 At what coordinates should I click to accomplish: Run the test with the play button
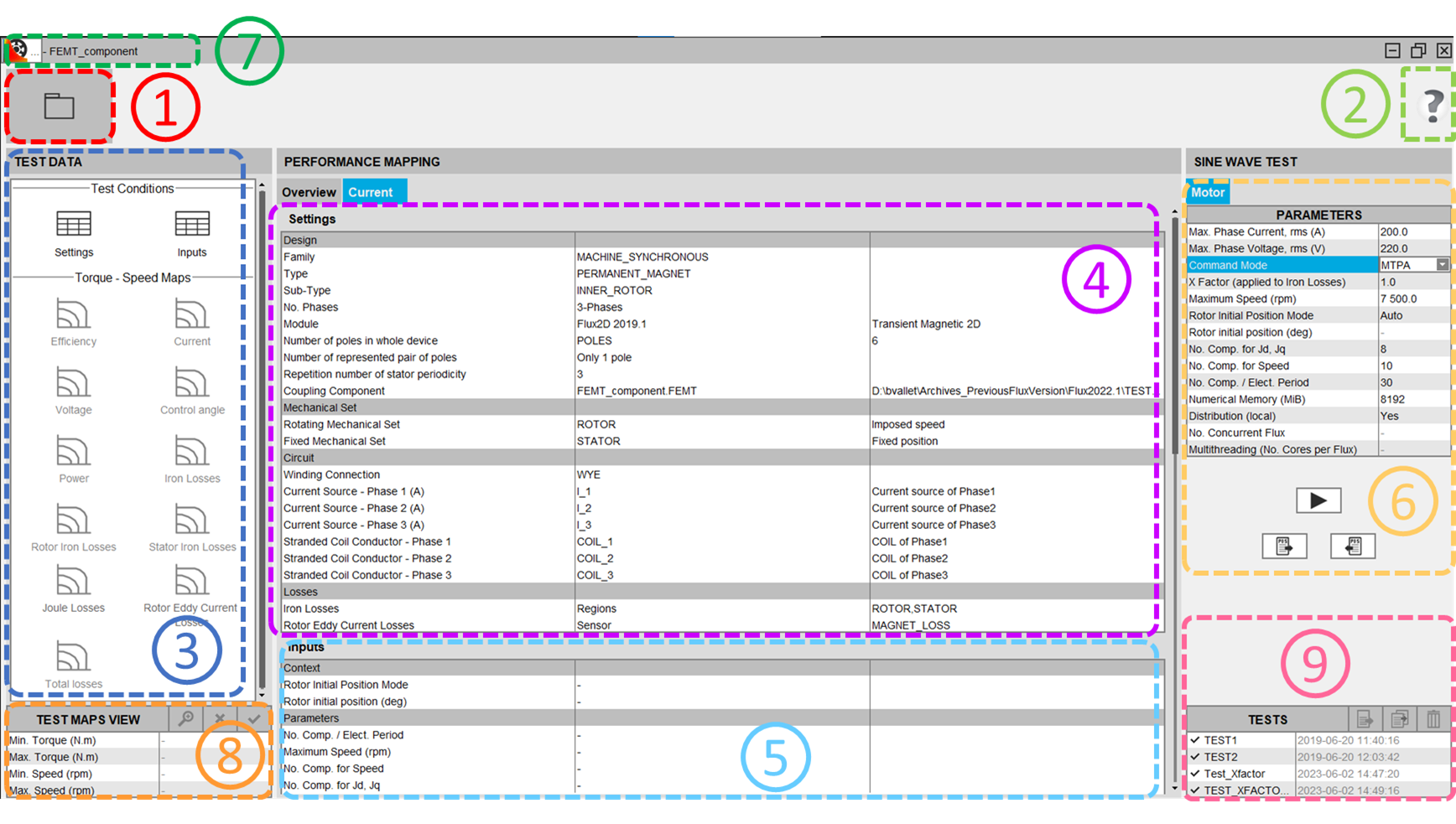click(1318, 500)
